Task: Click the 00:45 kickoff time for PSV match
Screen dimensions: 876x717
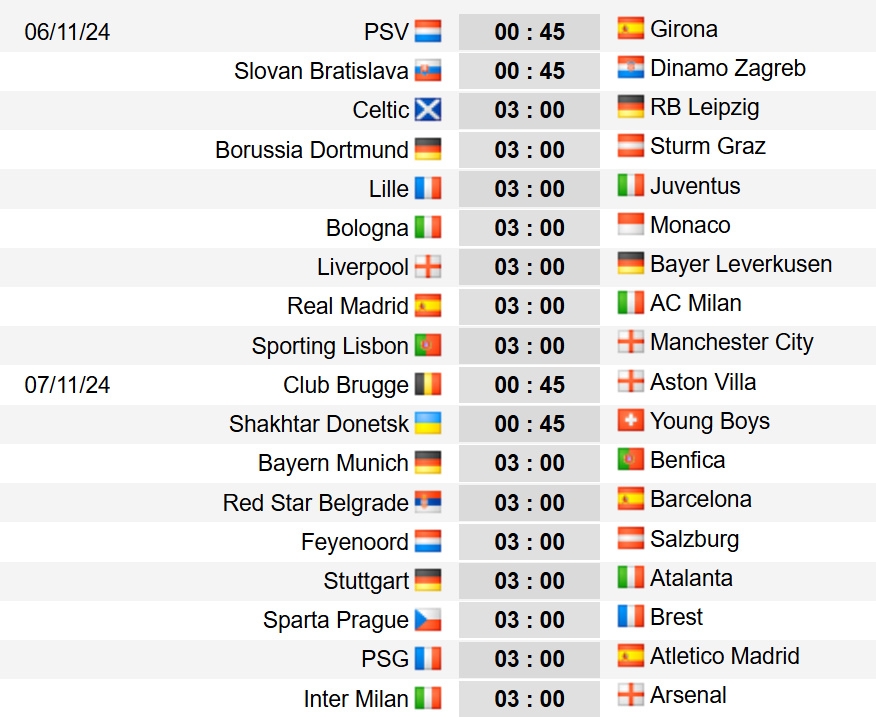Action: 529,32
